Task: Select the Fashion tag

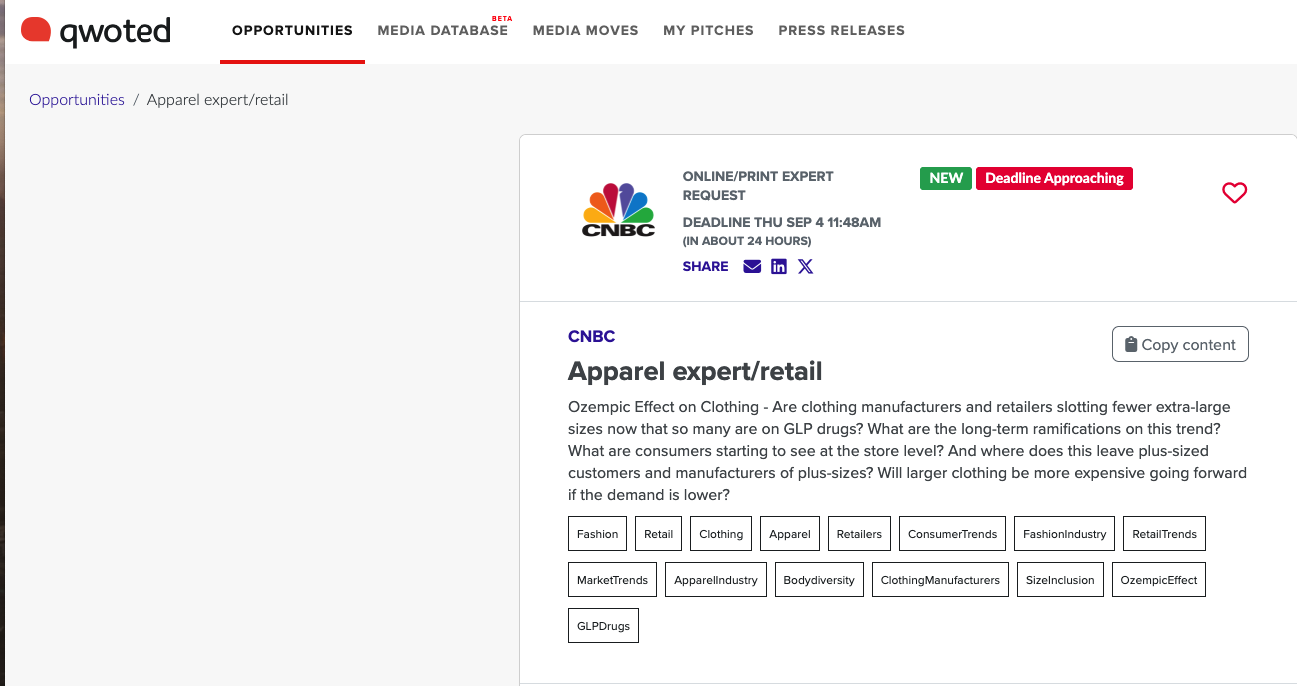Action: (x=597, y=534)
